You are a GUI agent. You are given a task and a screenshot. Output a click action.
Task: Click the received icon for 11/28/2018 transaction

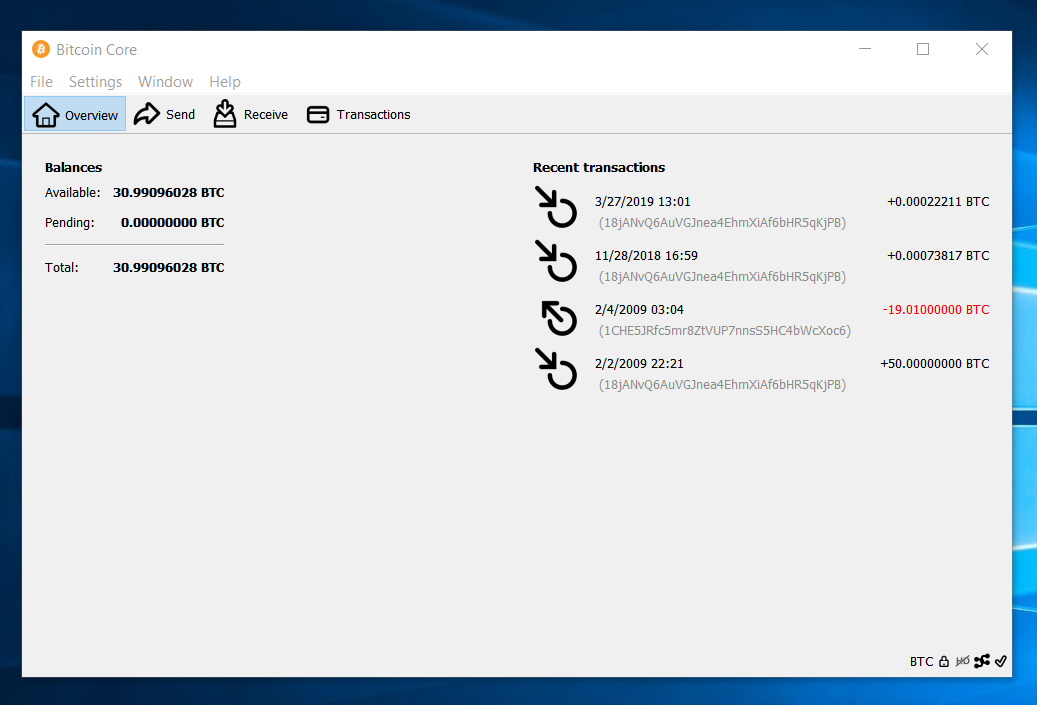point(556,261)
